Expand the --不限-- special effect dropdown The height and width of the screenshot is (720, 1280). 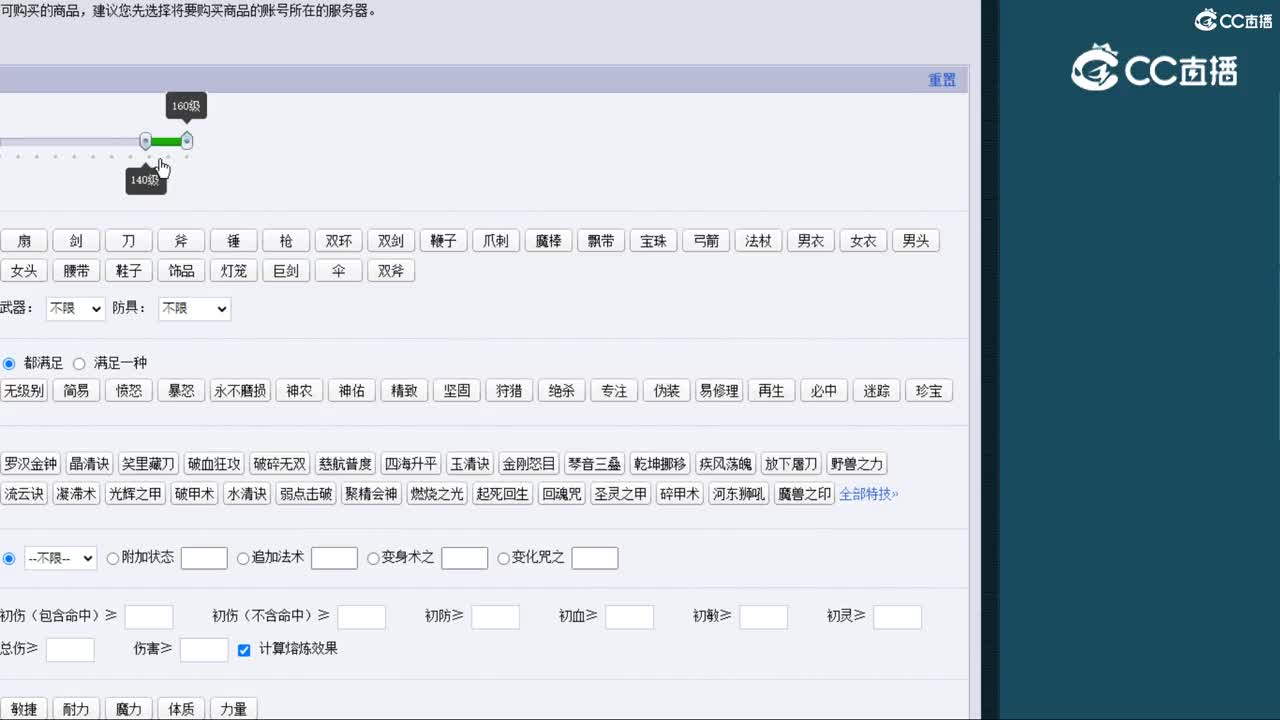click(60, 558)
